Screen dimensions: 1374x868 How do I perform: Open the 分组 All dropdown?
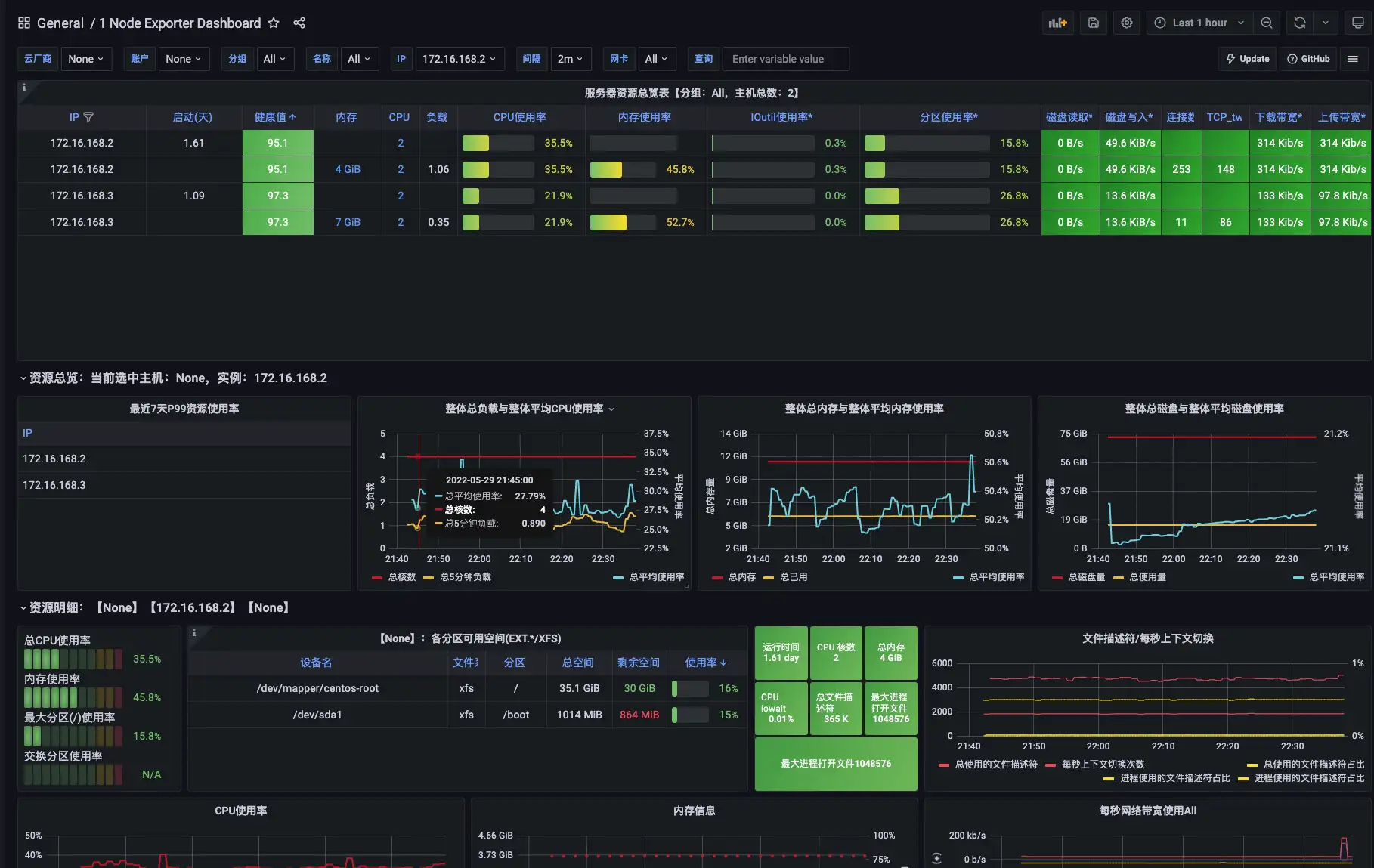point(274,59)
